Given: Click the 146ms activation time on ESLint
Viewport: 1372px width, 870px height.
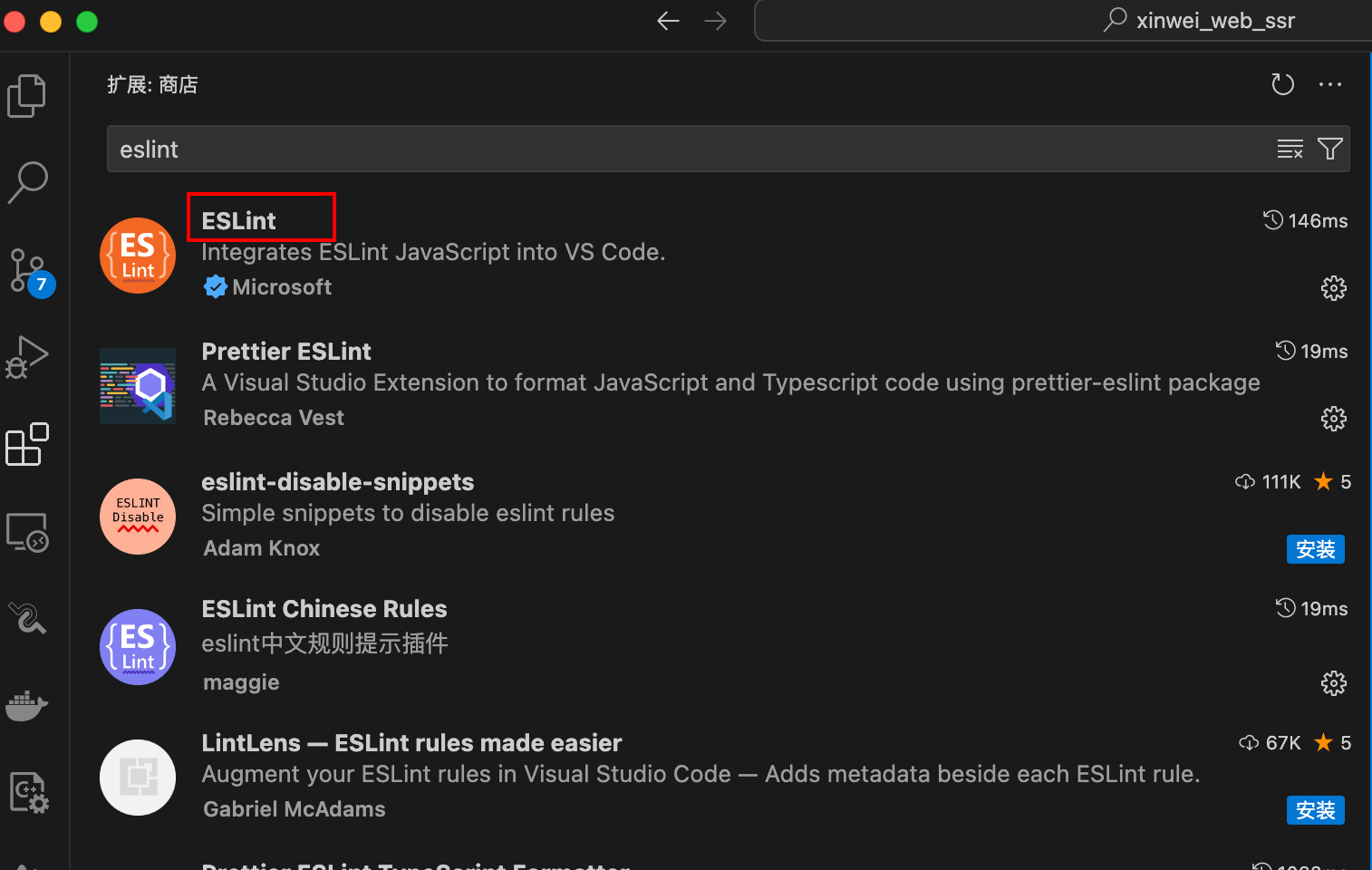Looking at the screenshot, I should click(1306, 220).
